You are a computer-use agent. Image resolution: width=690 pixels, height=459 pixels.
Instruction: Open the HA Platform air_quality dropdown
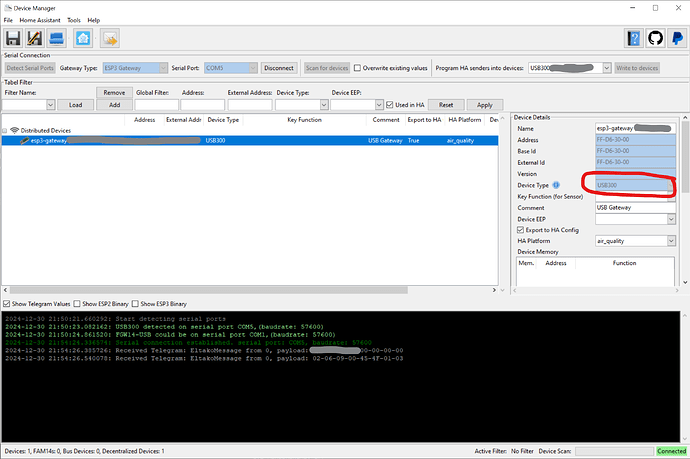[x=671, y=241]
